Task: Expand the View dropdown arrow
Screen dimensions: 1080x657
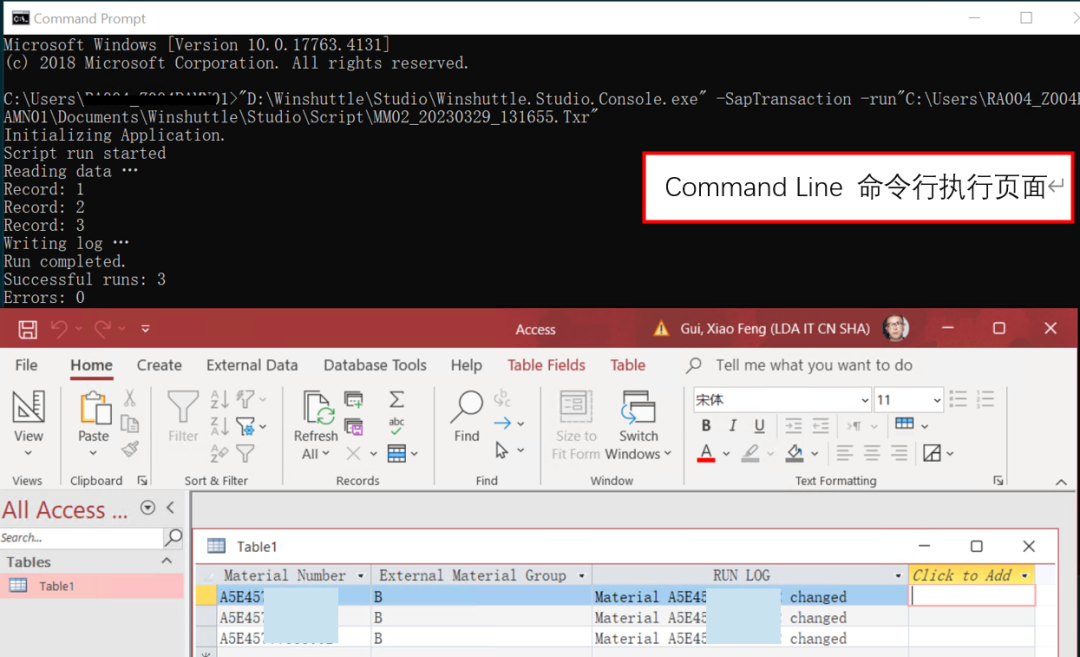Action: click(x=28, y=453)
